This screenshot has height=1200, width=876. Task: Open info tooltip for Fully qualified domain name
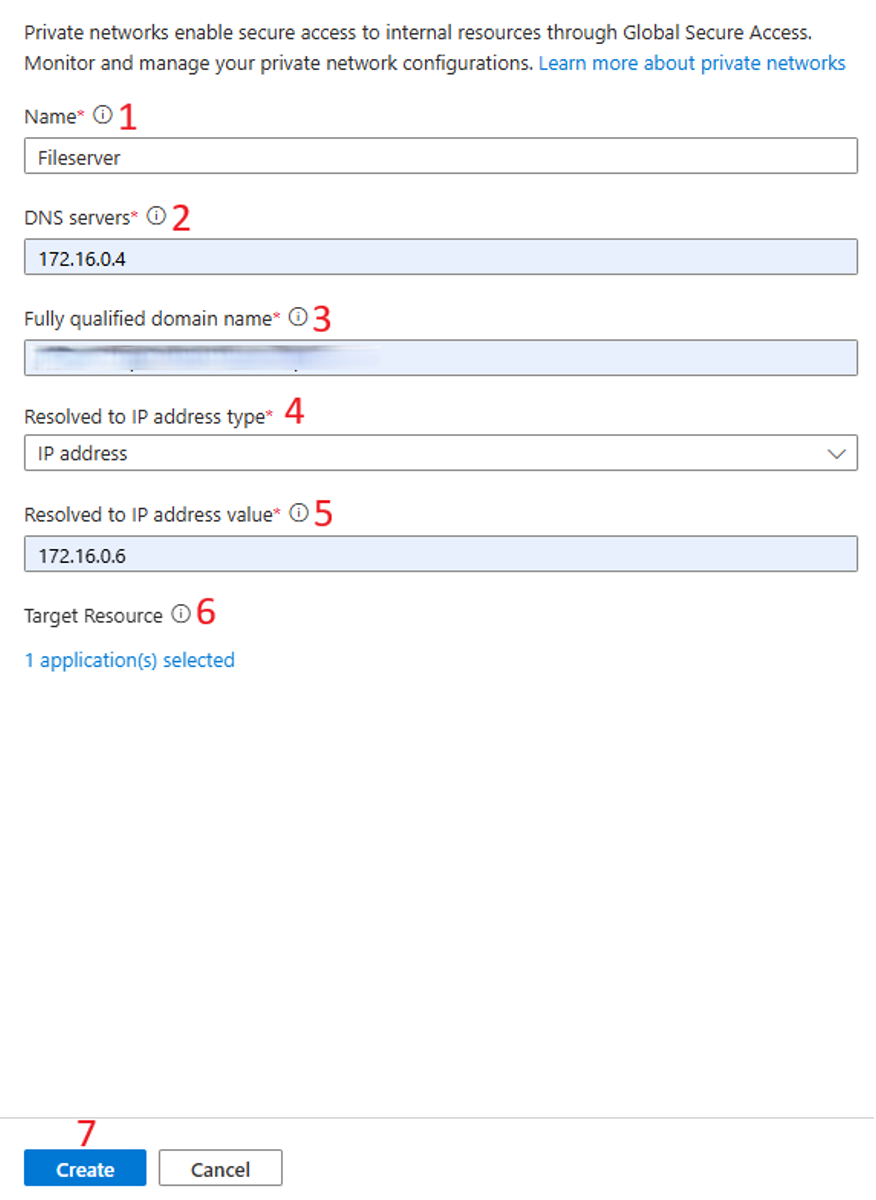click(297, 317)
